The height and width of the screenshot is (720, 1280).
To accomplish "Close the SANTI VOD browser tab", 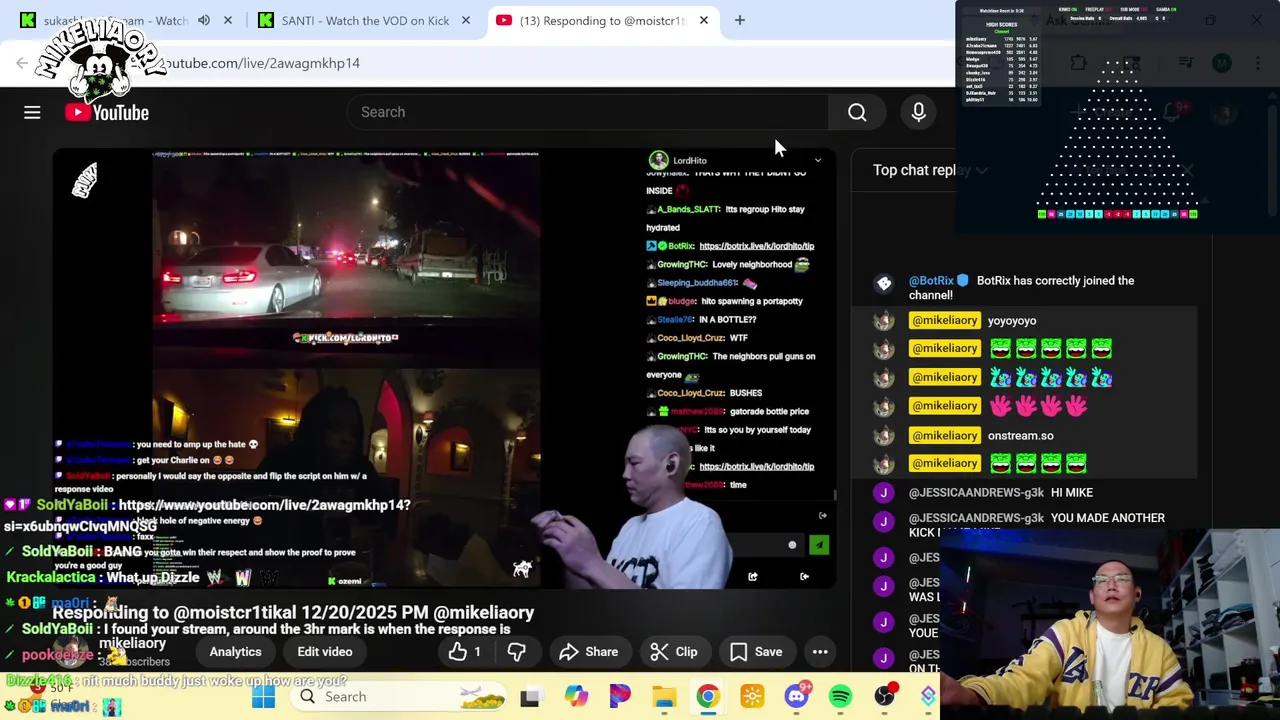I will tap(466, 20).
